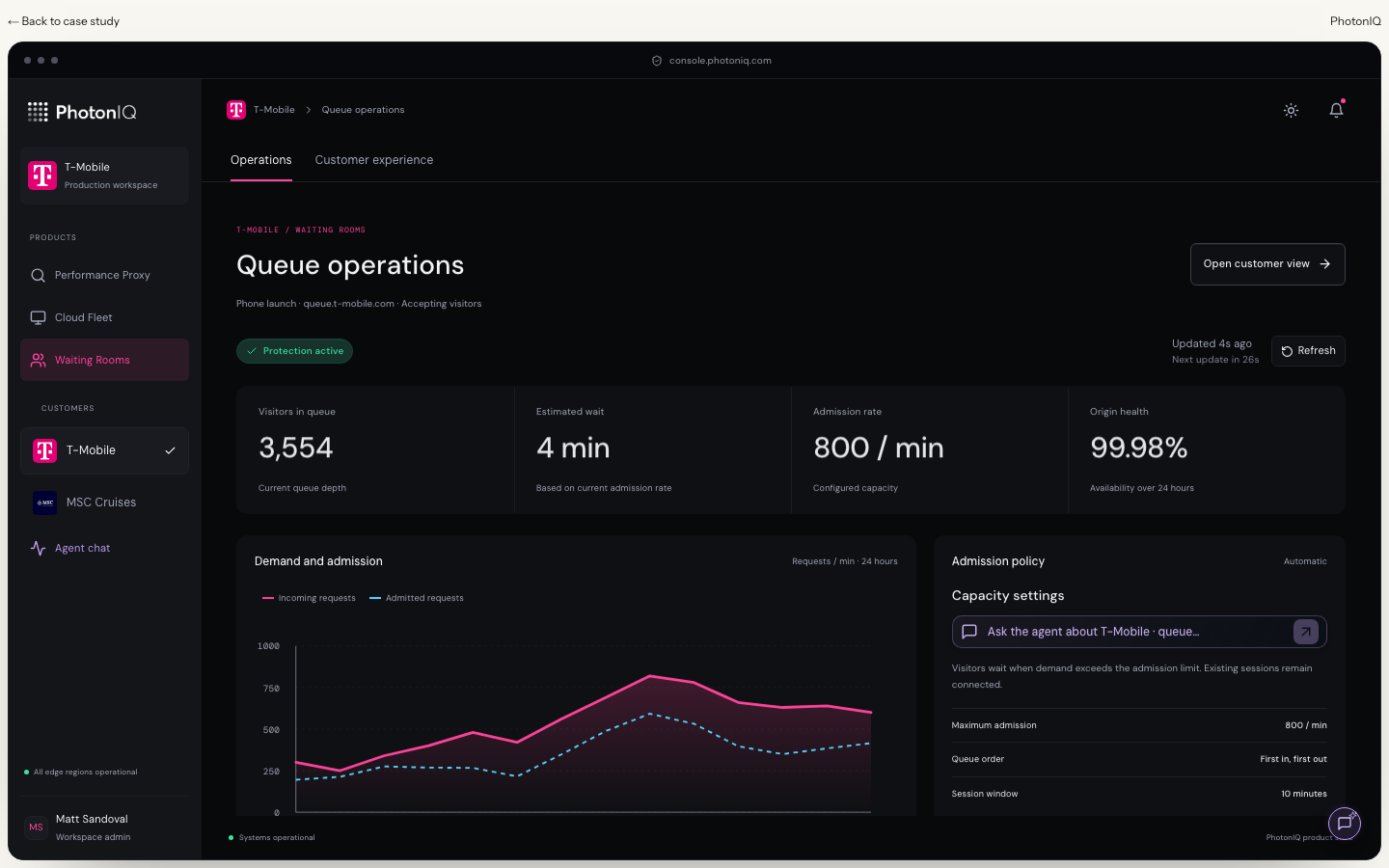Open Matt Sandoval user profile
The image size is (1389, 868).
104,827
